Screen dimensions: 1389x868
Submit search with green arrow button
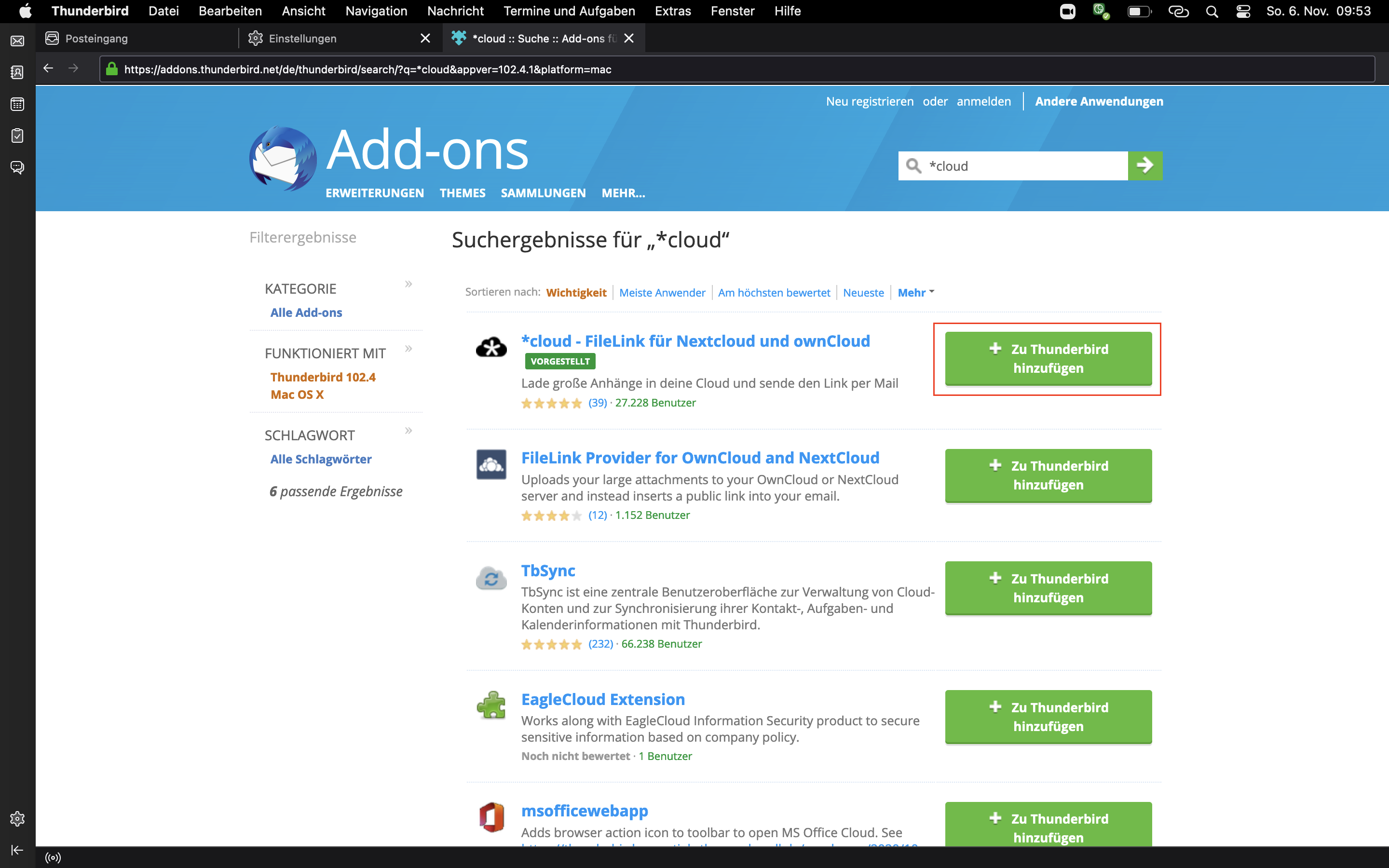click(1144, 165)
